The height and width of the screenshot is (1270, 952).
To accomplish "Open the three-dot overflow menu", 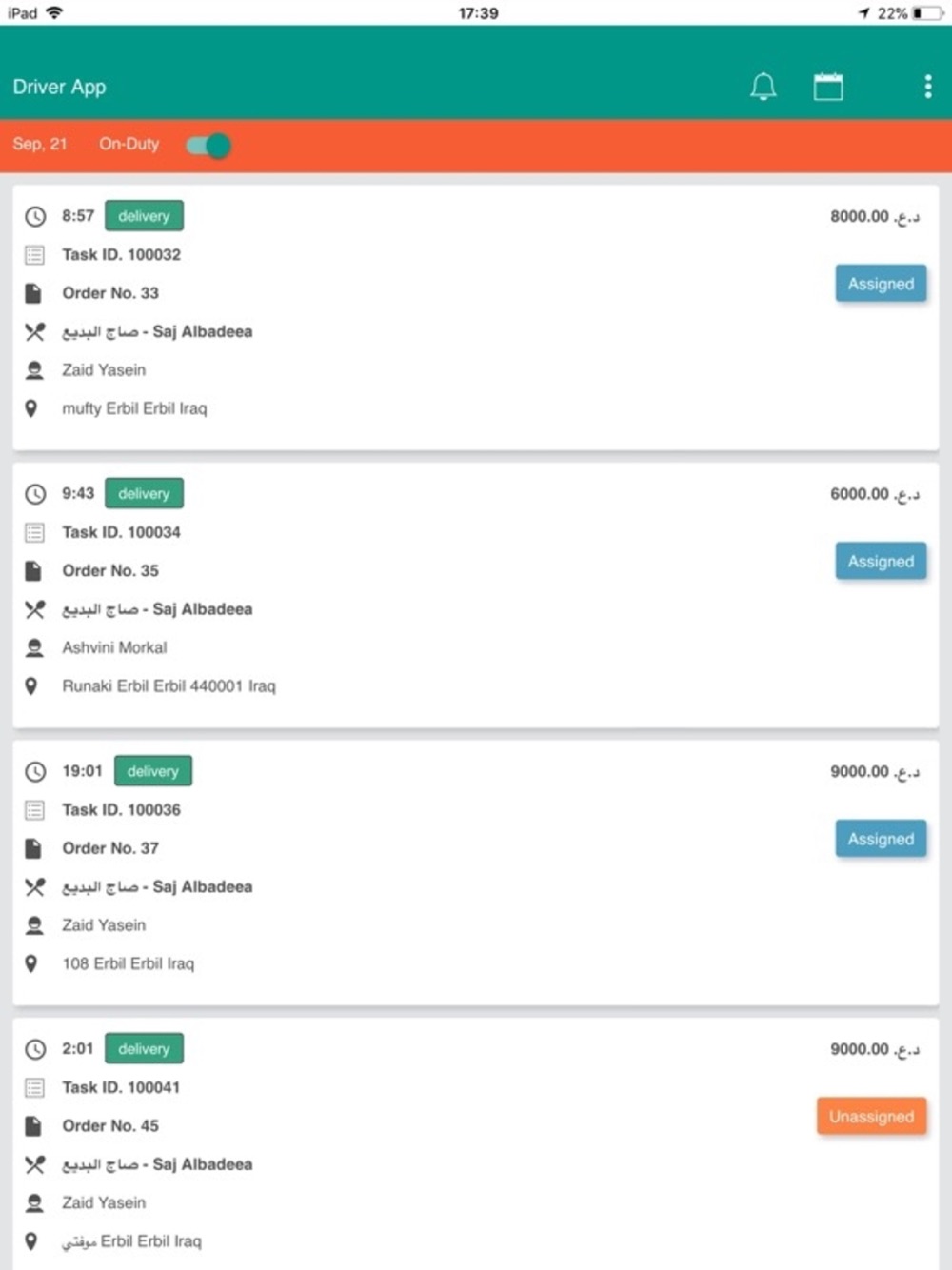I will pyautogui.click(x=928, y=87).
